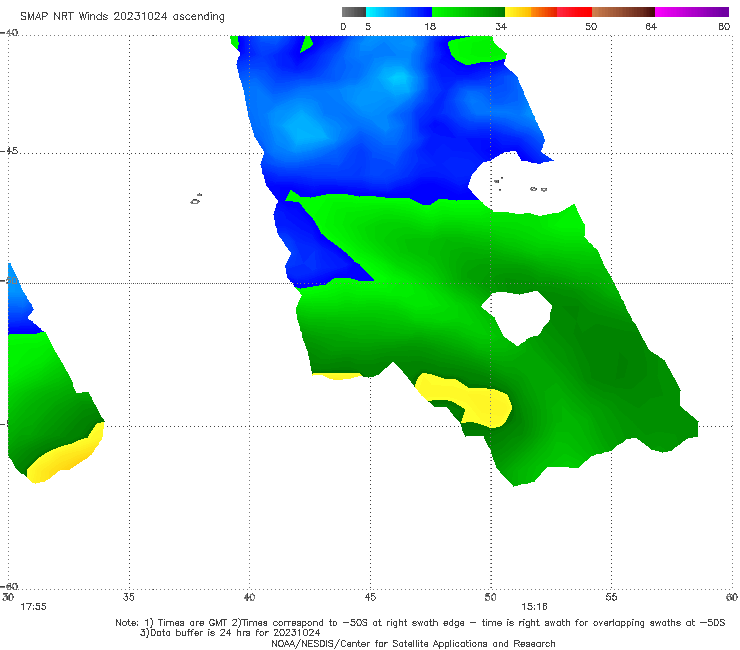Viewport: 740px width, 650px height.
Task: Click the island group outlines near 51E
Action: (521, 185)
